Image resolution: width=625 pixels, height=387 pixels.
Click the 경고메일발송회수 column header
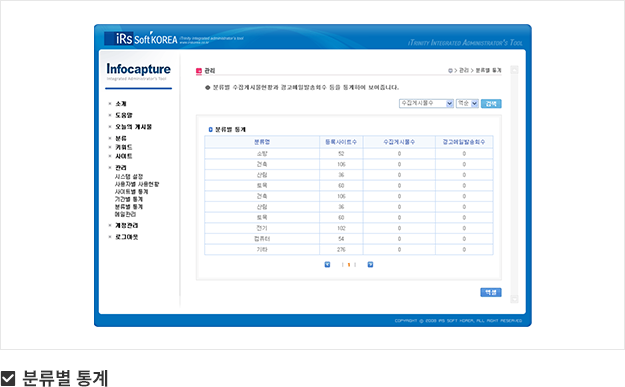tap(464, 142)
